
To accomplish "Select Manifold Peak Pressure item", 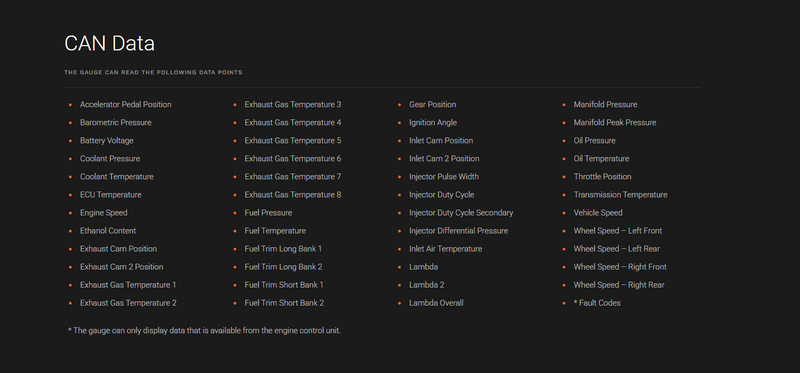I will (x=615, y=122).
